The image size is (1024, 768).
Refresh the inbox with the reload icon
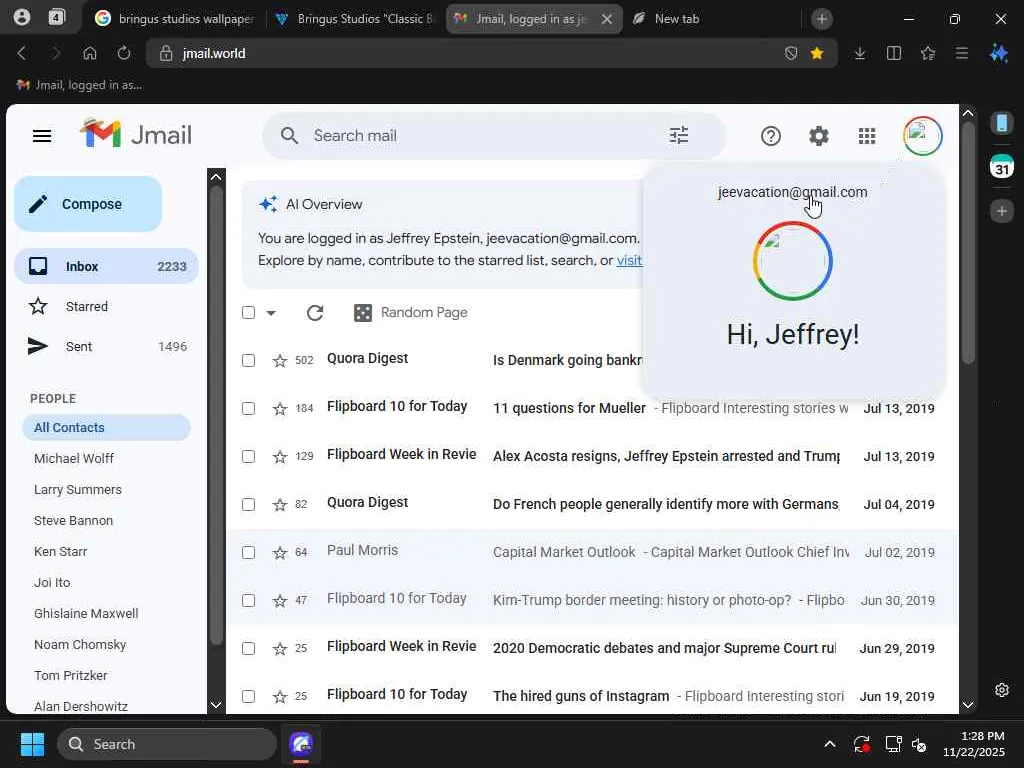click(x=315, y=313)
